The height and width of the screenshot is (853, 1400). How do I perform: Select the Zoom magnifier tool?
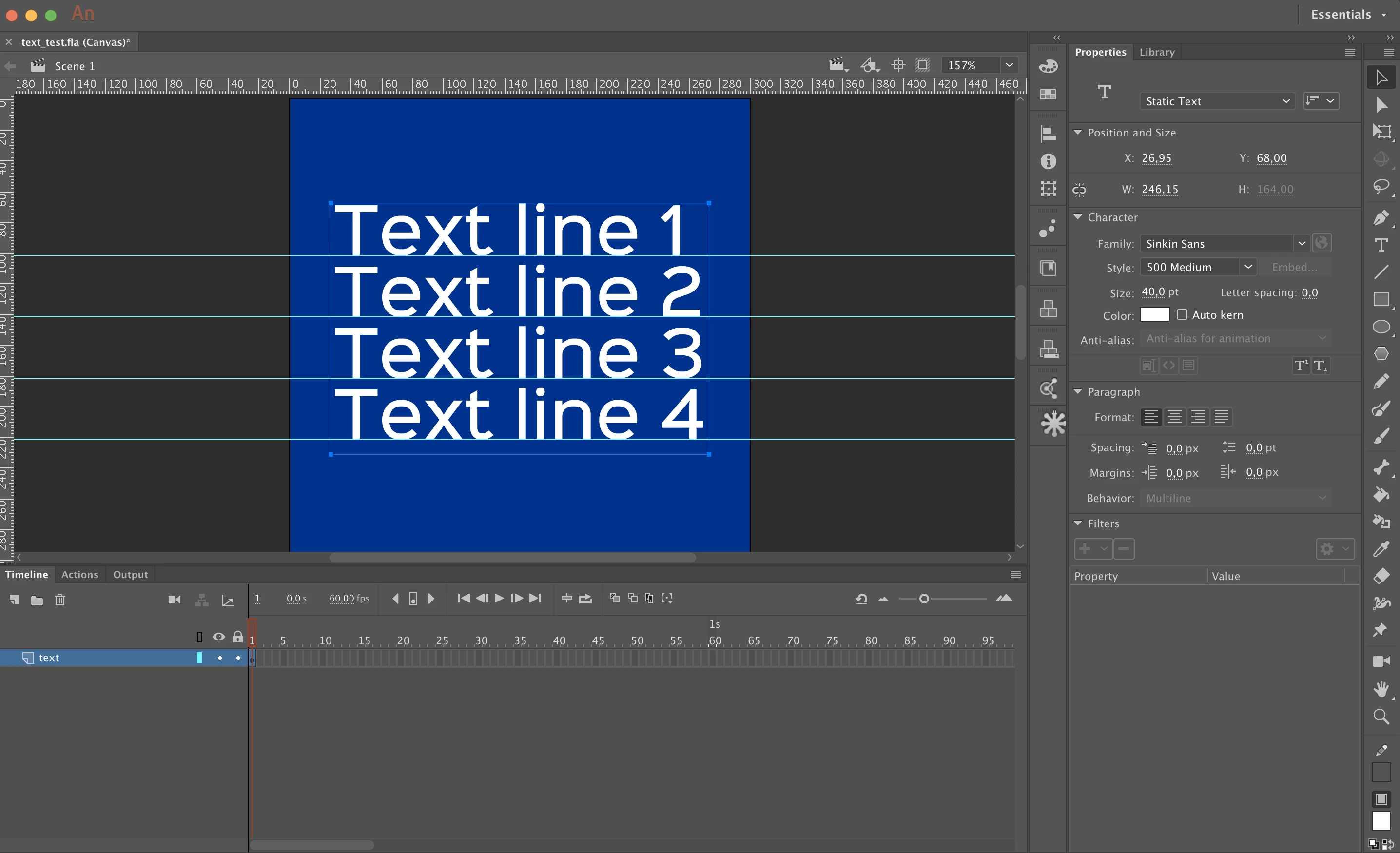1381,716
